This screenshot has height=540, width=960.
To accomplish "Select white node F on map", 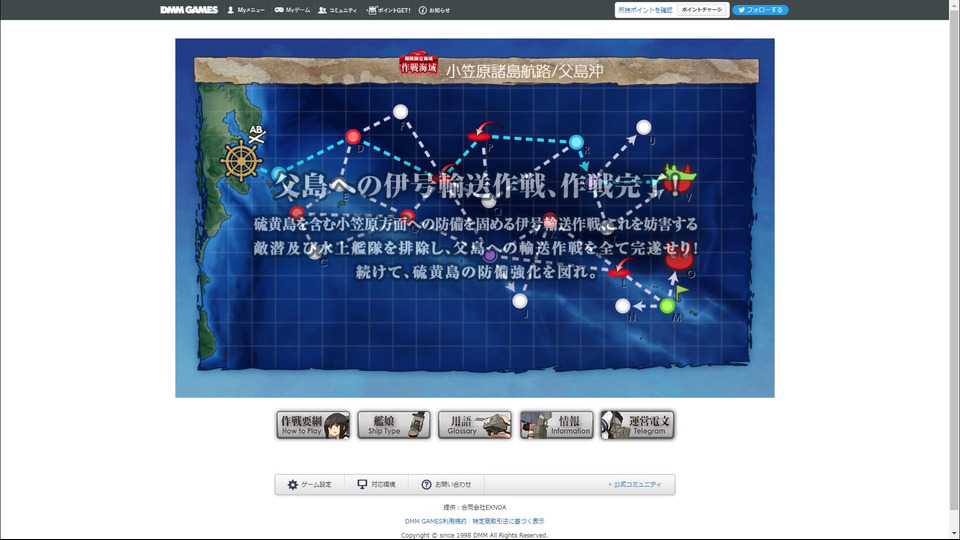I will pyautogui.click(x=400, y=112).
